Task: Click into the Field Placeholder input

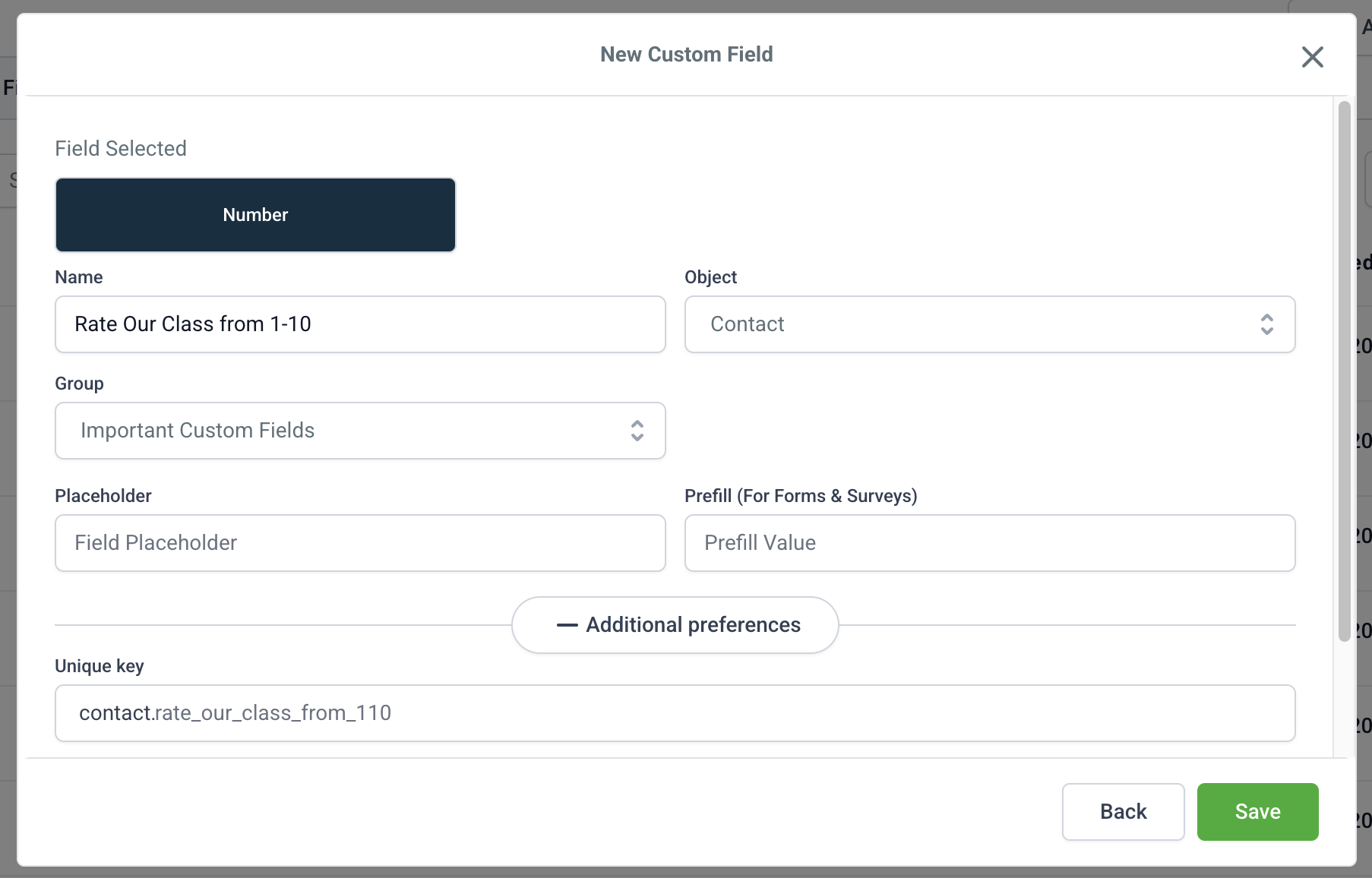Action: click(360, 543)
